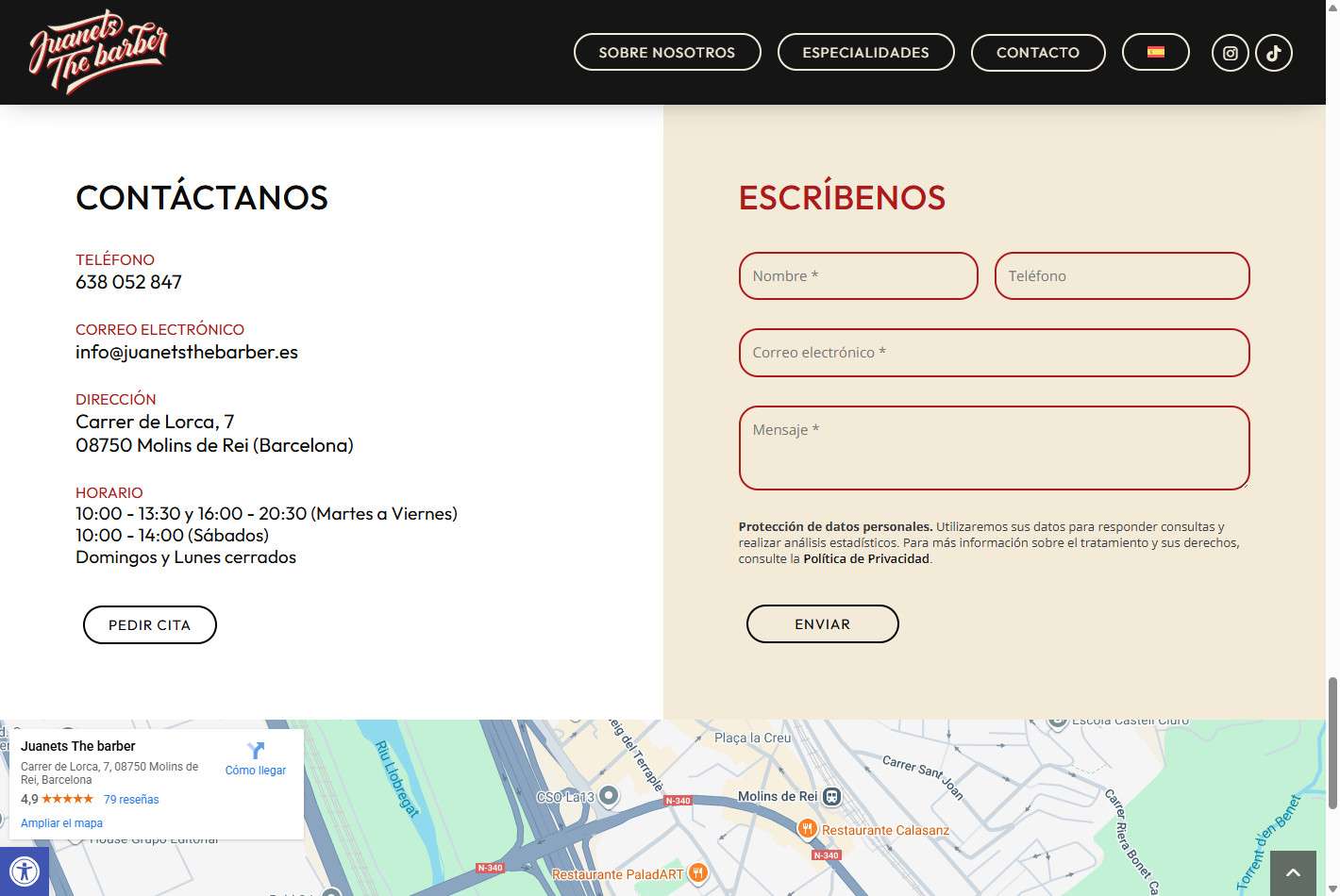
Task: Click the 79 reseñas link
Action: pos(131,799)
